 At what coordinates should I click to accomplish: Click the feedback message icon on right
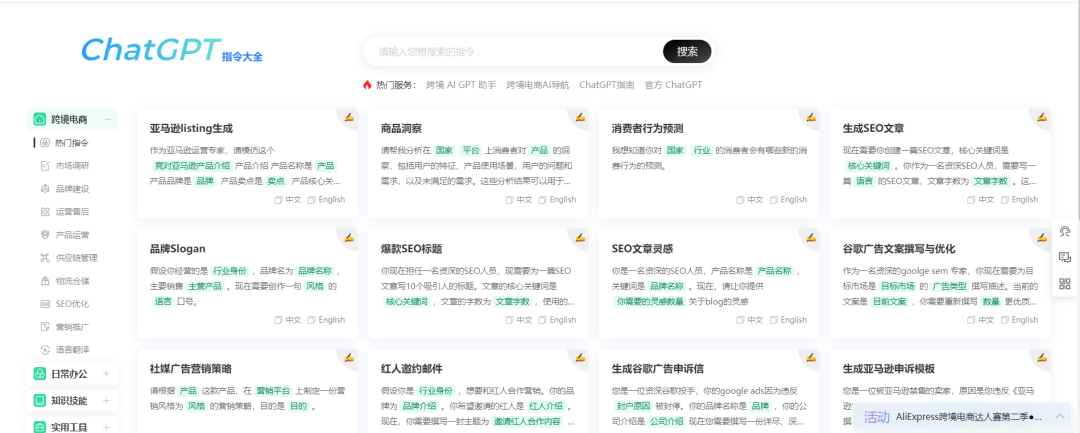[x=1065, y=257]
